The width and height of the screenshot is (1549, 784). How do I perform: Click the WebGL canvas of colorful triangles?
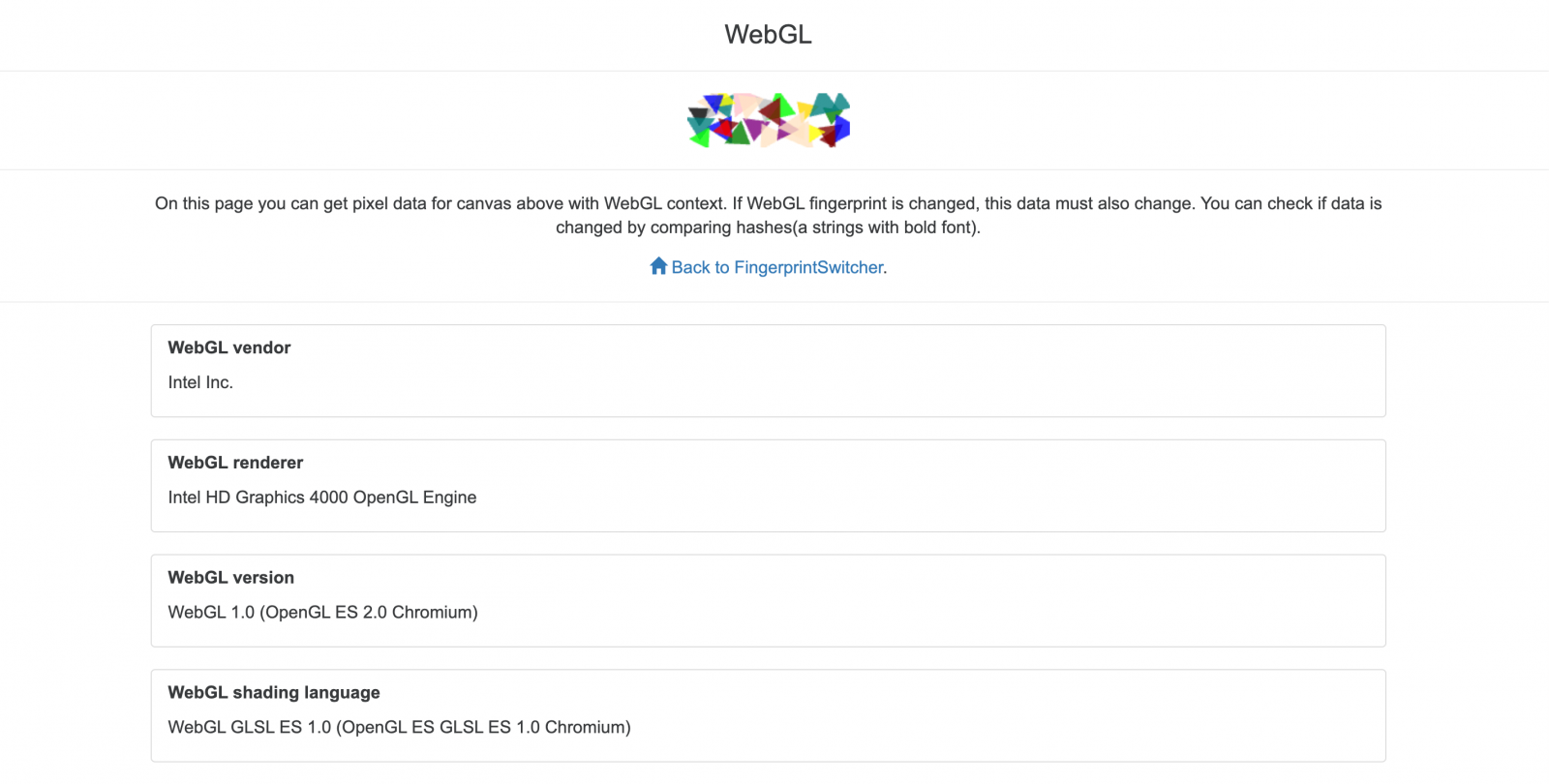(768, 120)
